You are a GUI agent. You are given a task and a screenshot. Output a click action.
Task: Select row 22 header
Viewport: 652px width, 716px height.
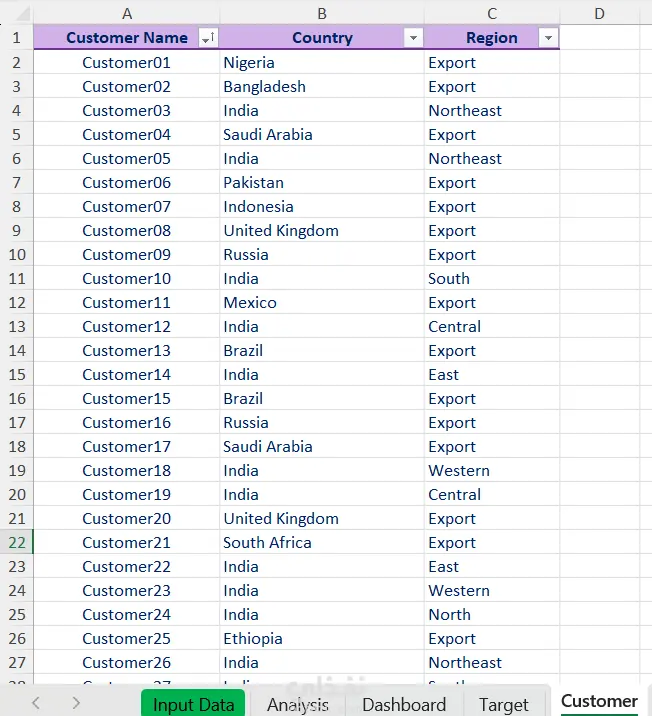(16, 542)
